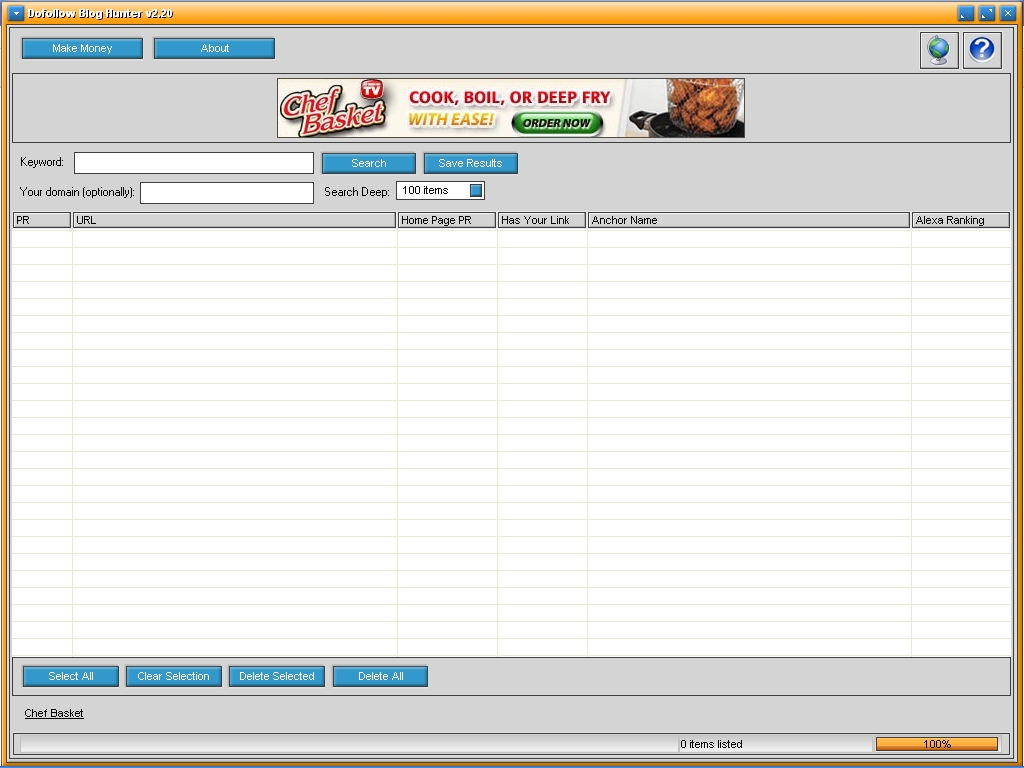Image resolution: width=1024 pixels, height=768 pixels.
Task: Click the Save Results button
Action: [x=470, y=163]
